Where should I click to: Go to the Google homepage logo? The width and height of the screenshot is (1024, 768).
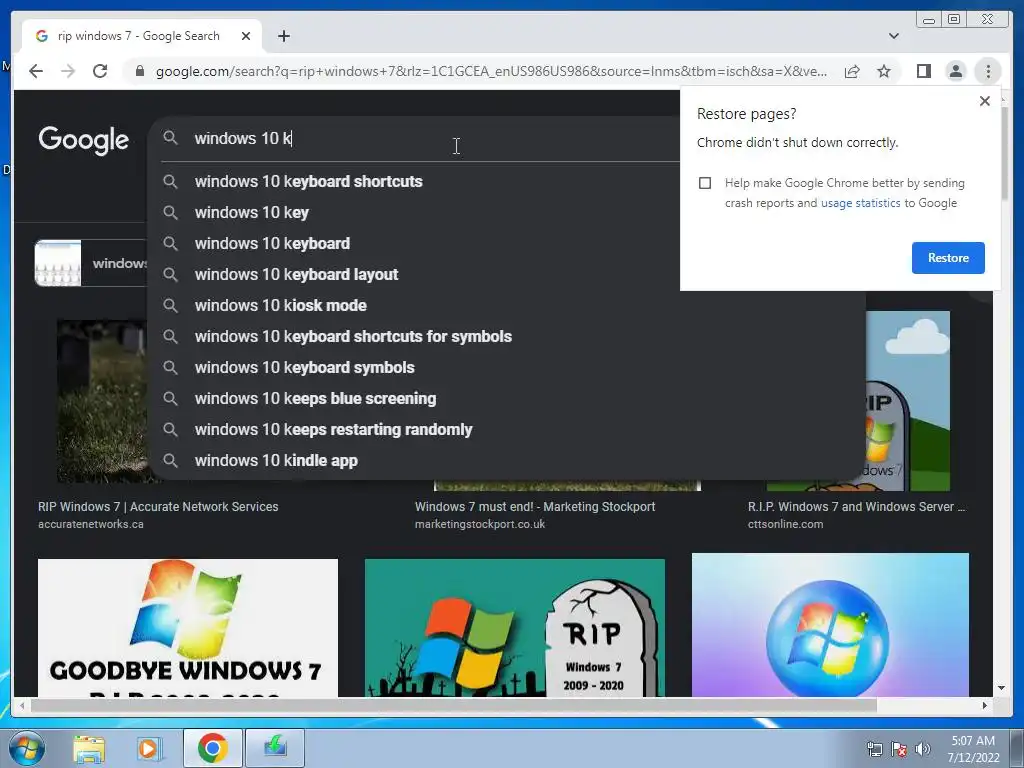coord(84,140)
